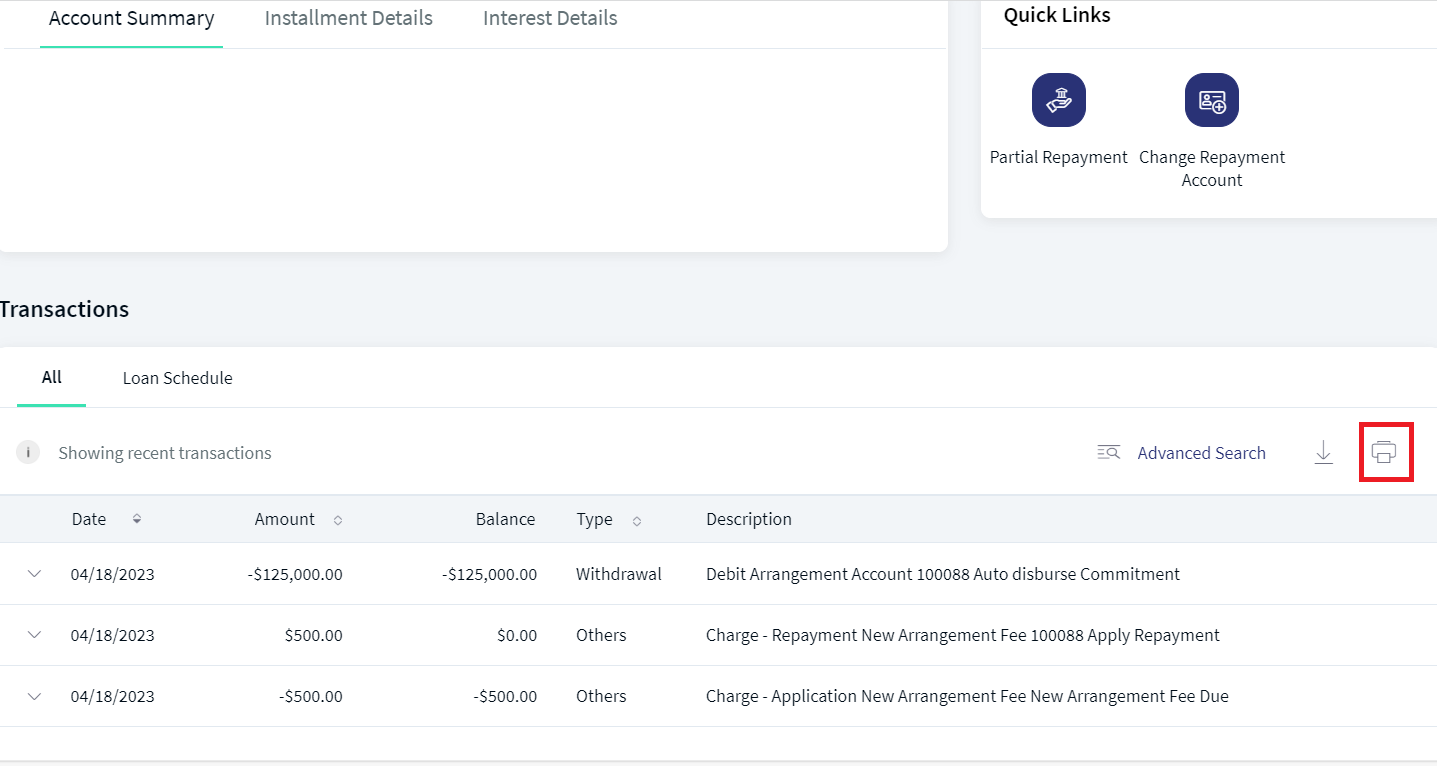Open the Interest Details tab

click(550, 18)
